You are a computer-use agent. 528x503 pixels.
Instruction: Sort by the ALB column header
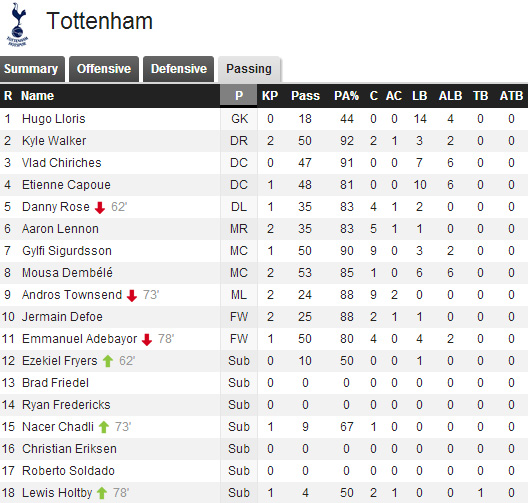[450, 96]
